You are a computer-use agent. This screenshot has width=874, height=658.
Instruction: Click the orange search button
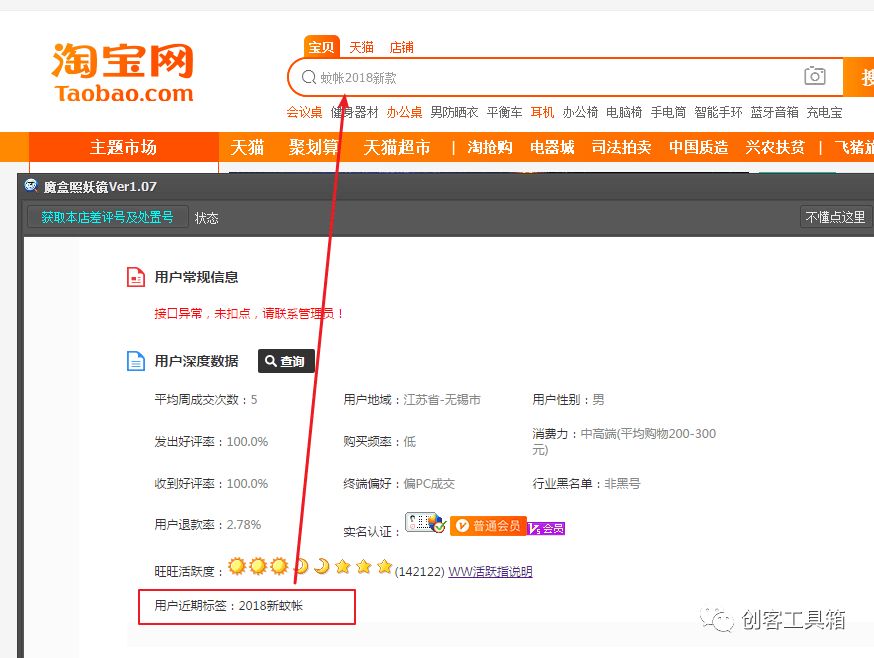(x=859, y=77)
